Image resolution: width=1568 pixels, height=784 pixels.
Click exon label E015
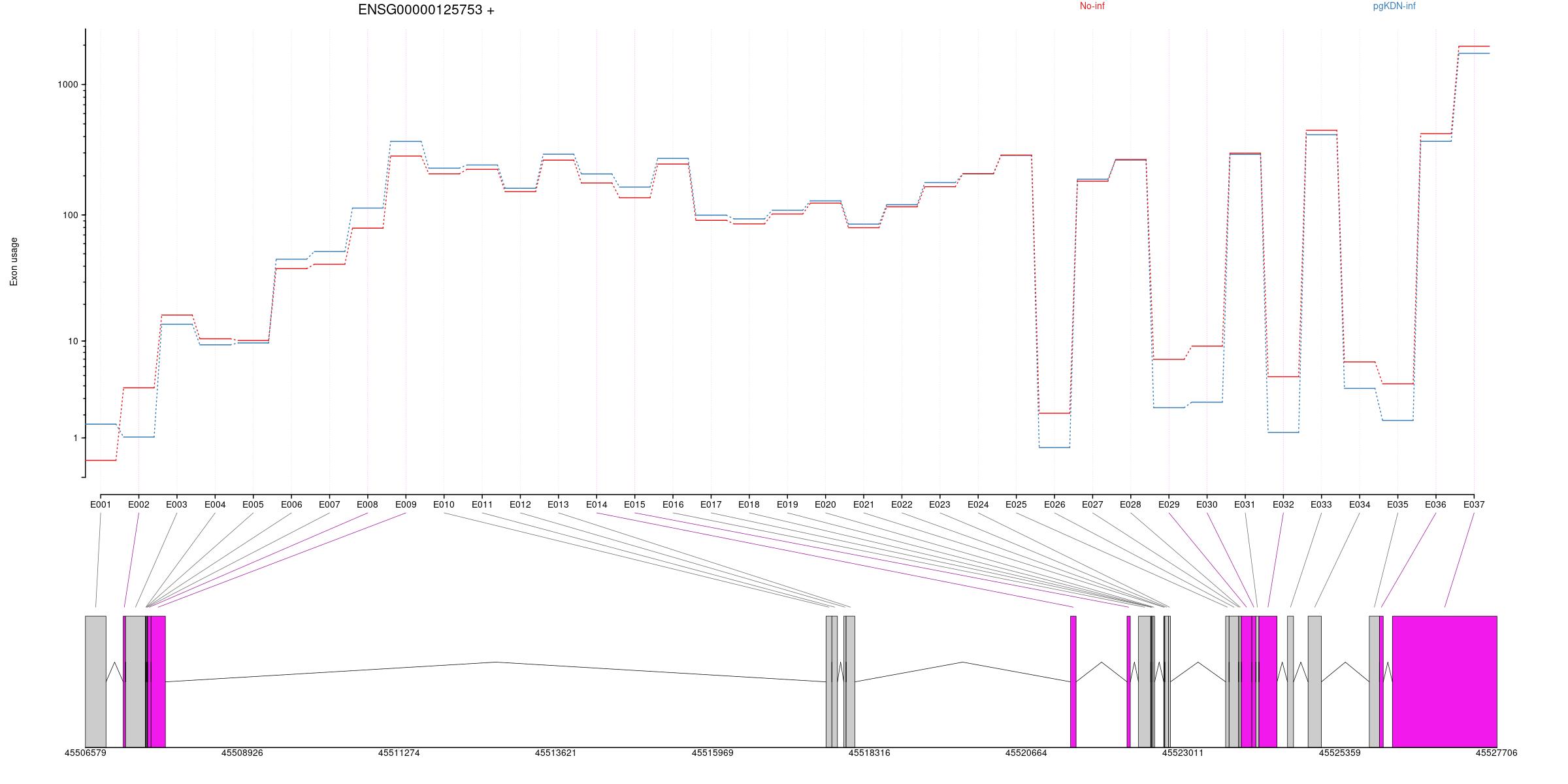click(634, 504)
